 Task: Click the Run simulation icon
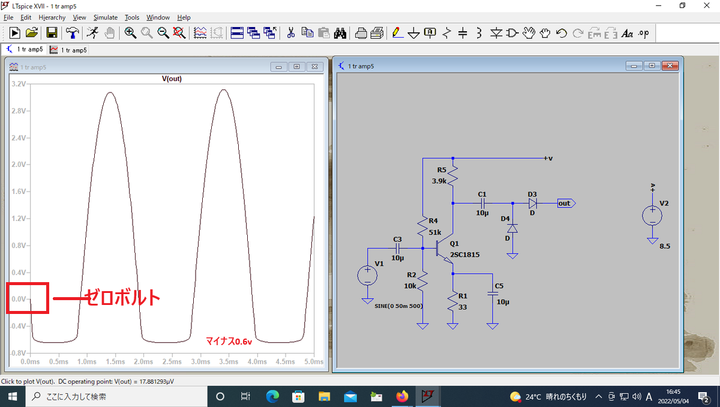click(91, 33)
